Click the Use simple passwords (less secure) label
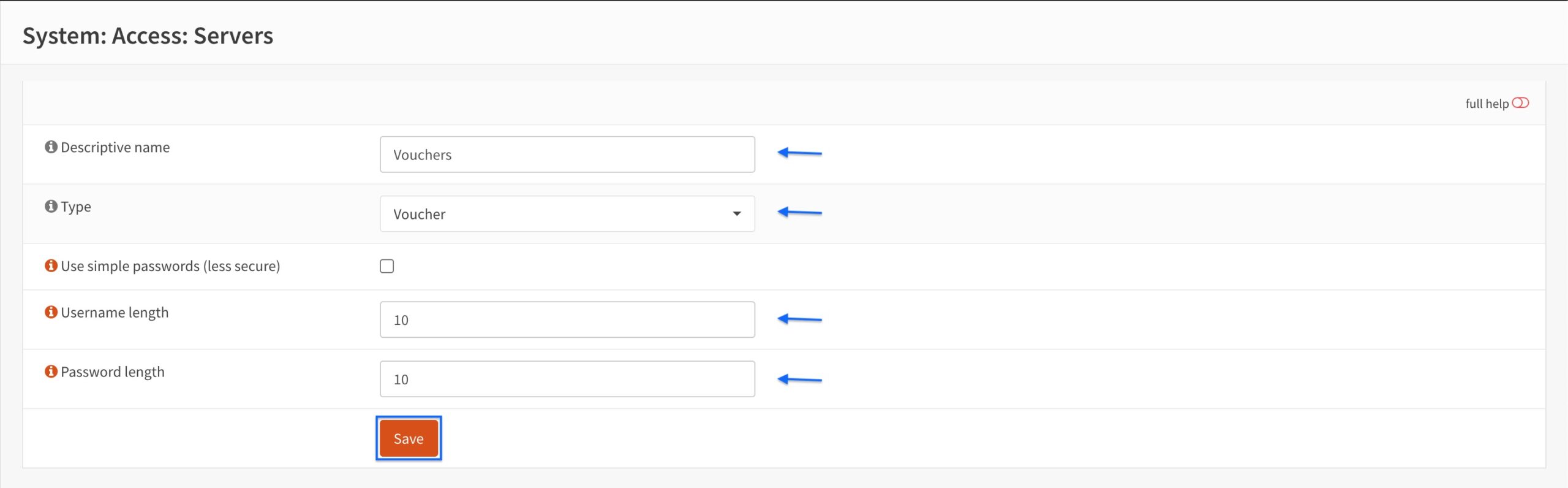1568x488 pixels. pos(170,266)
